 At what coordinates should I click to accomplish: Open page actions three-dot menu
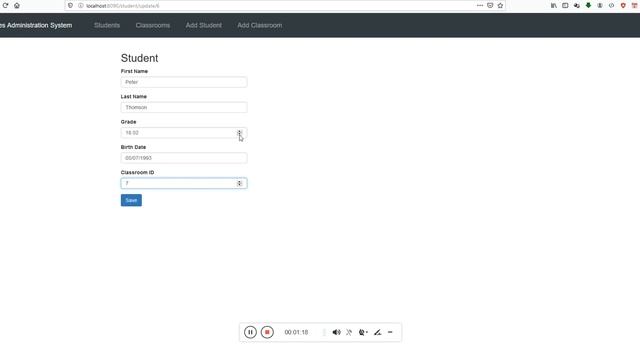point(480,5)
